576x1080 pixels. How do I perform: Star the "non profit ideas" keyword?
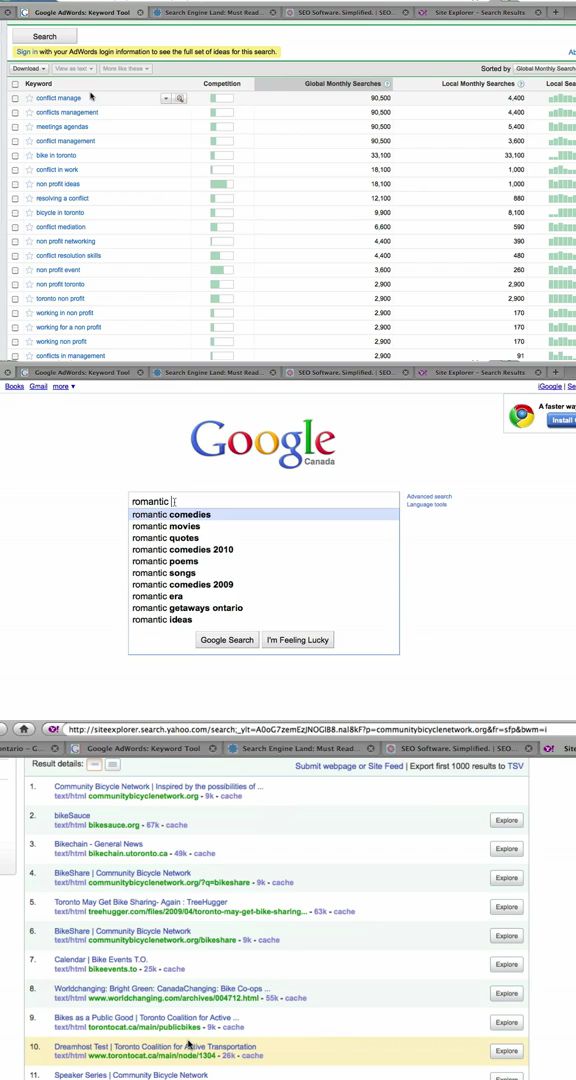[29, 185]
